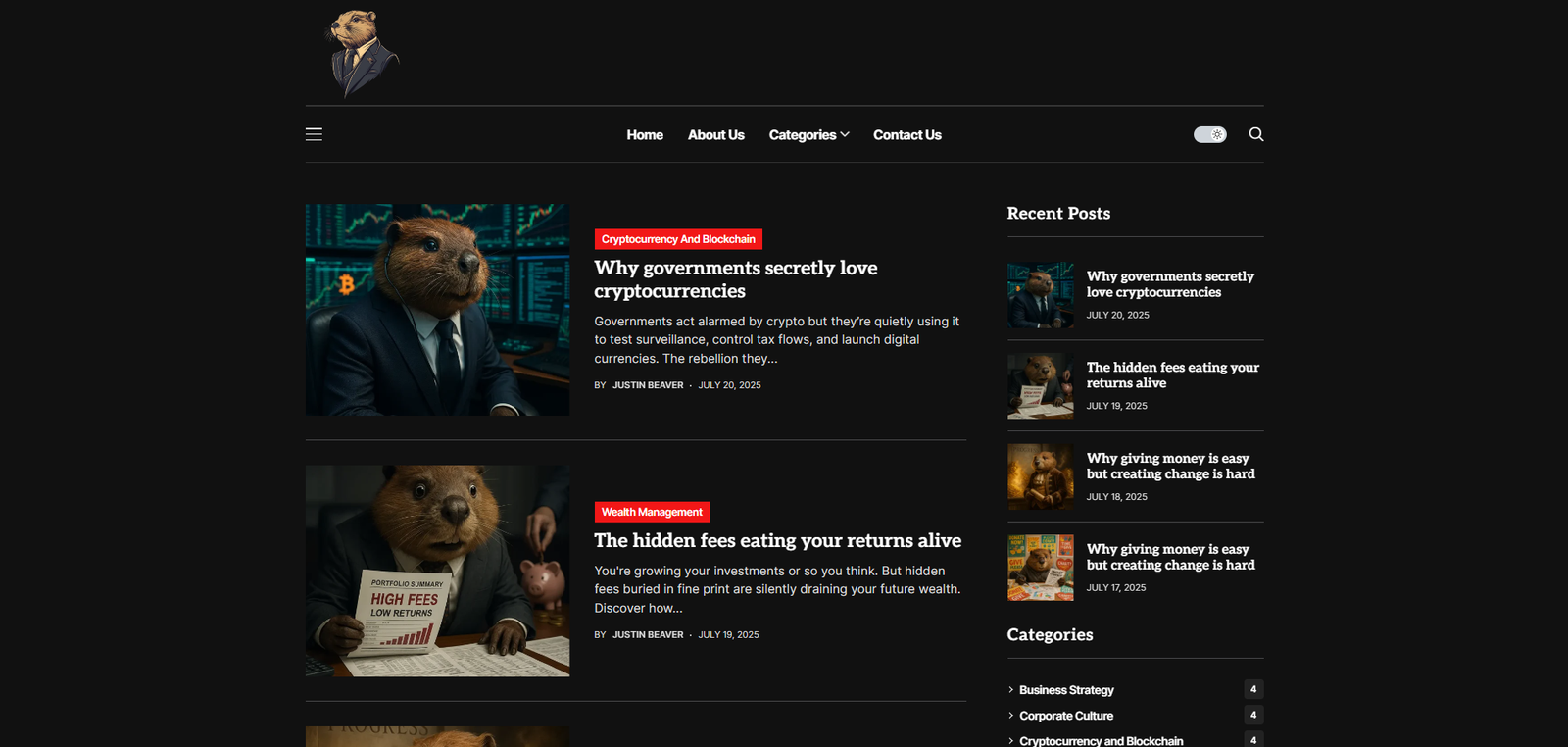
Task: Select Business Strategy category in sidebar
Action: [1066, 690]
